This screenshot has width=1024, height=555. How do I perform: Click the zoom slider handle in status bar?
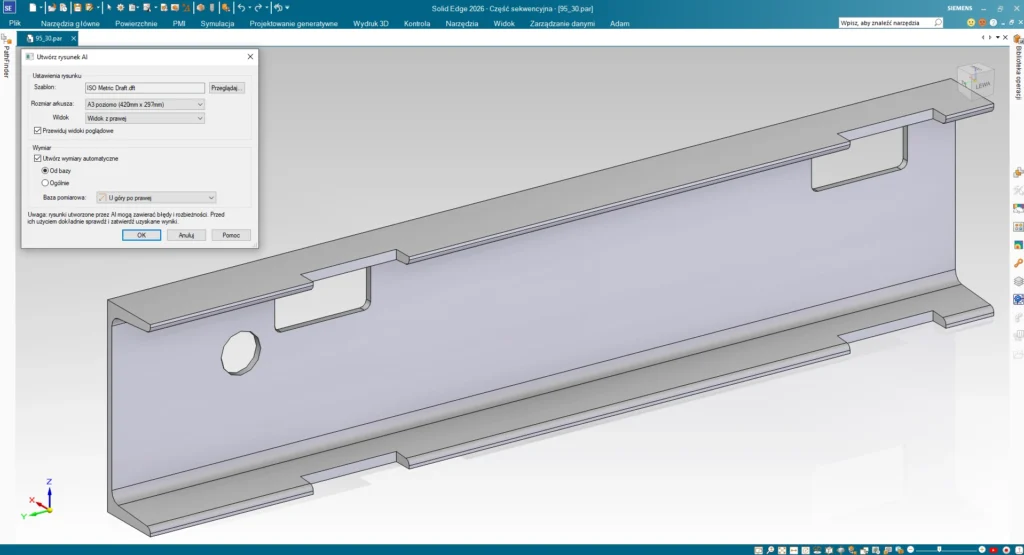tap(939, 549)
